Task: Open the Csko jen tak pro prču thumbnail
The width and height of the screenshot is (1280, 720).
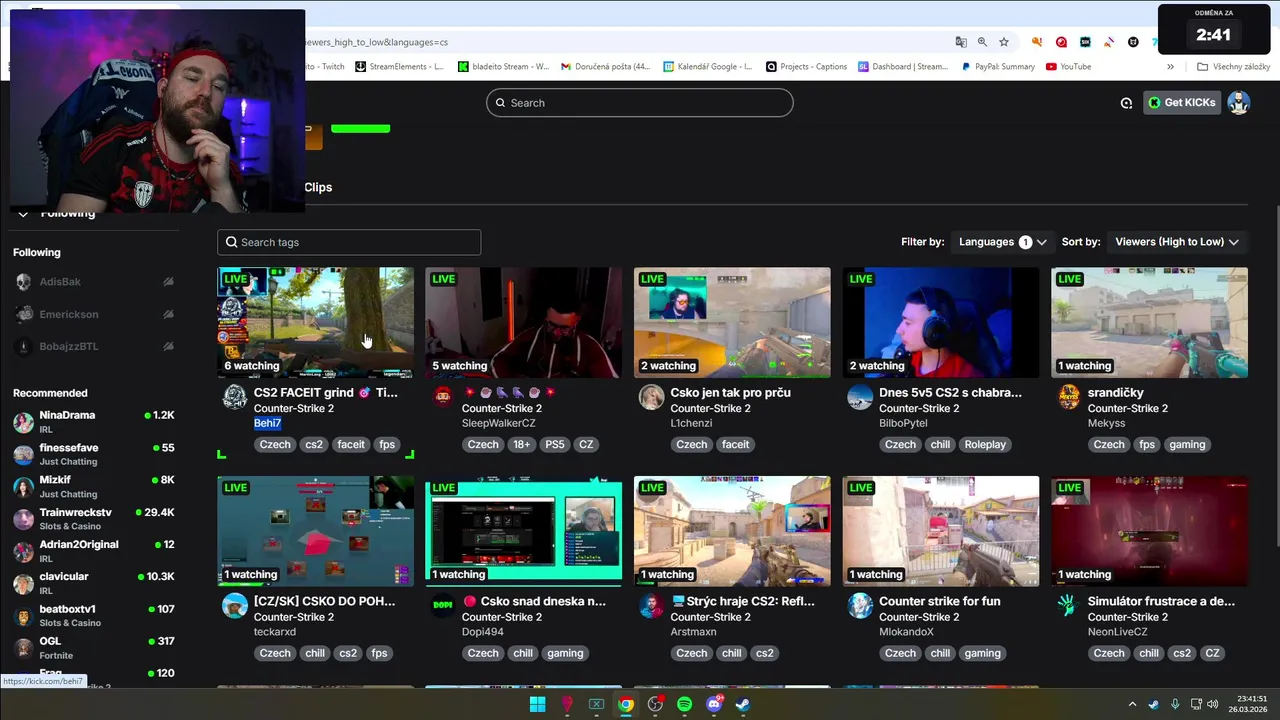Action: pyautogui.click(x=732, y=322)
